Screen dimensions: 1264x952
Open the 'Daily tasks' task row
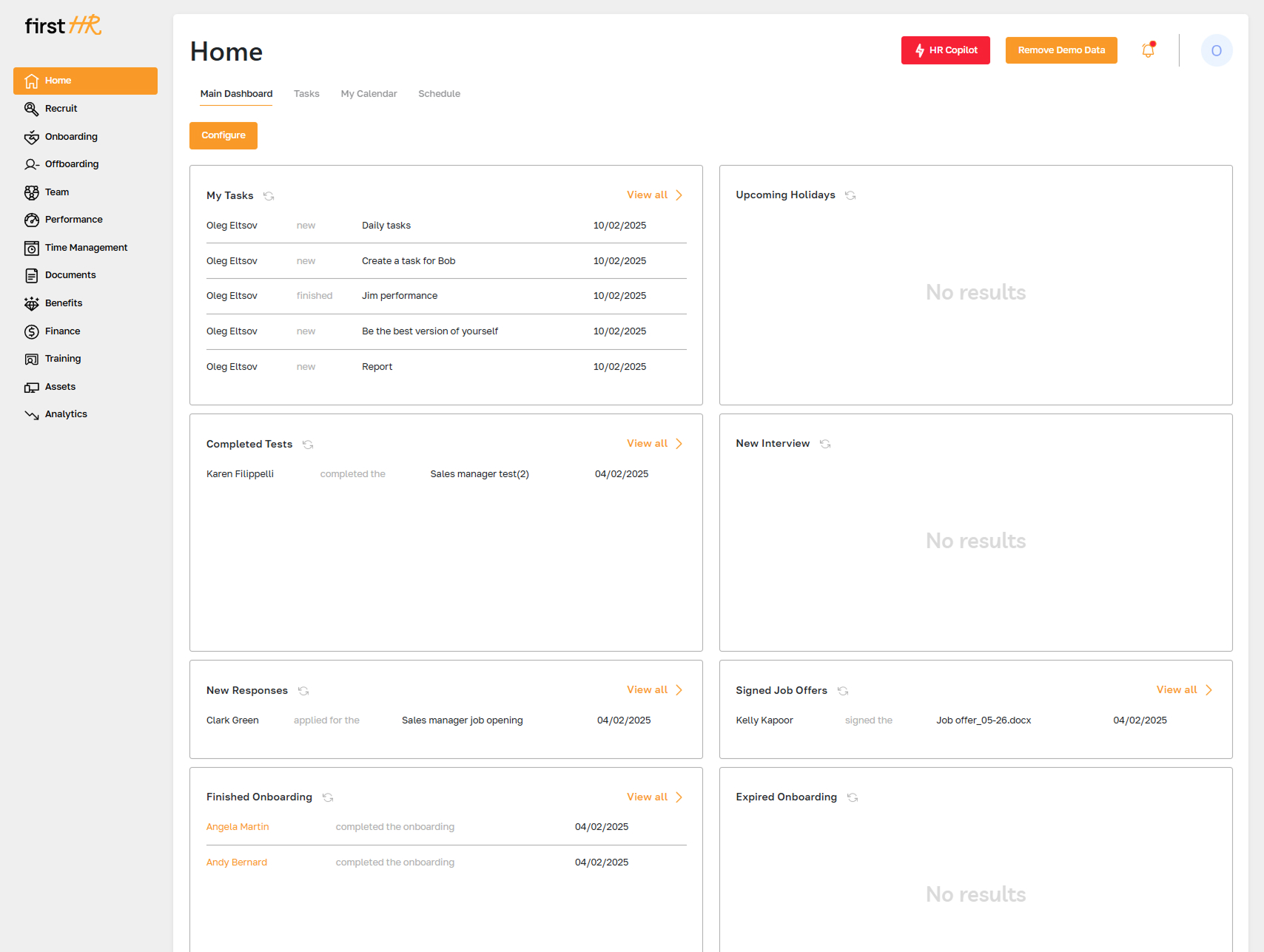446,226
